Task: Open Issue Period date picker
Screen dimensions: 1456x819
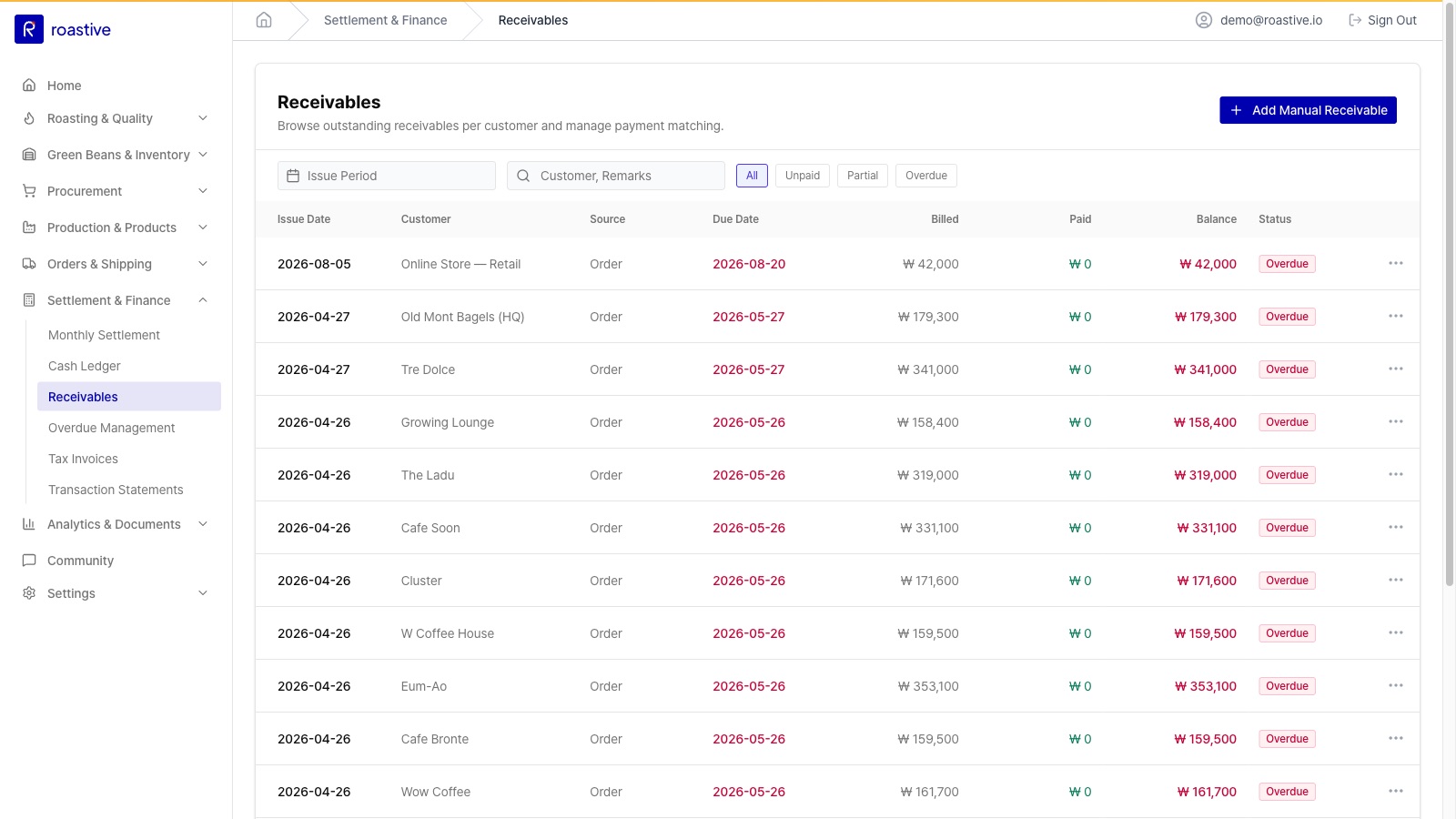Action: [387, 176]
